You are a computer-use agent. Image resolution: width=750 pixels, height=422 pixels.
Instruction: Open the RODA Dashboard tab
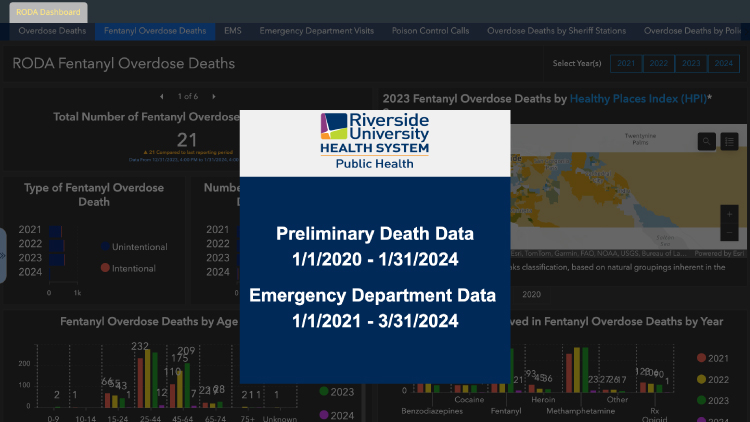coord(48,12)
